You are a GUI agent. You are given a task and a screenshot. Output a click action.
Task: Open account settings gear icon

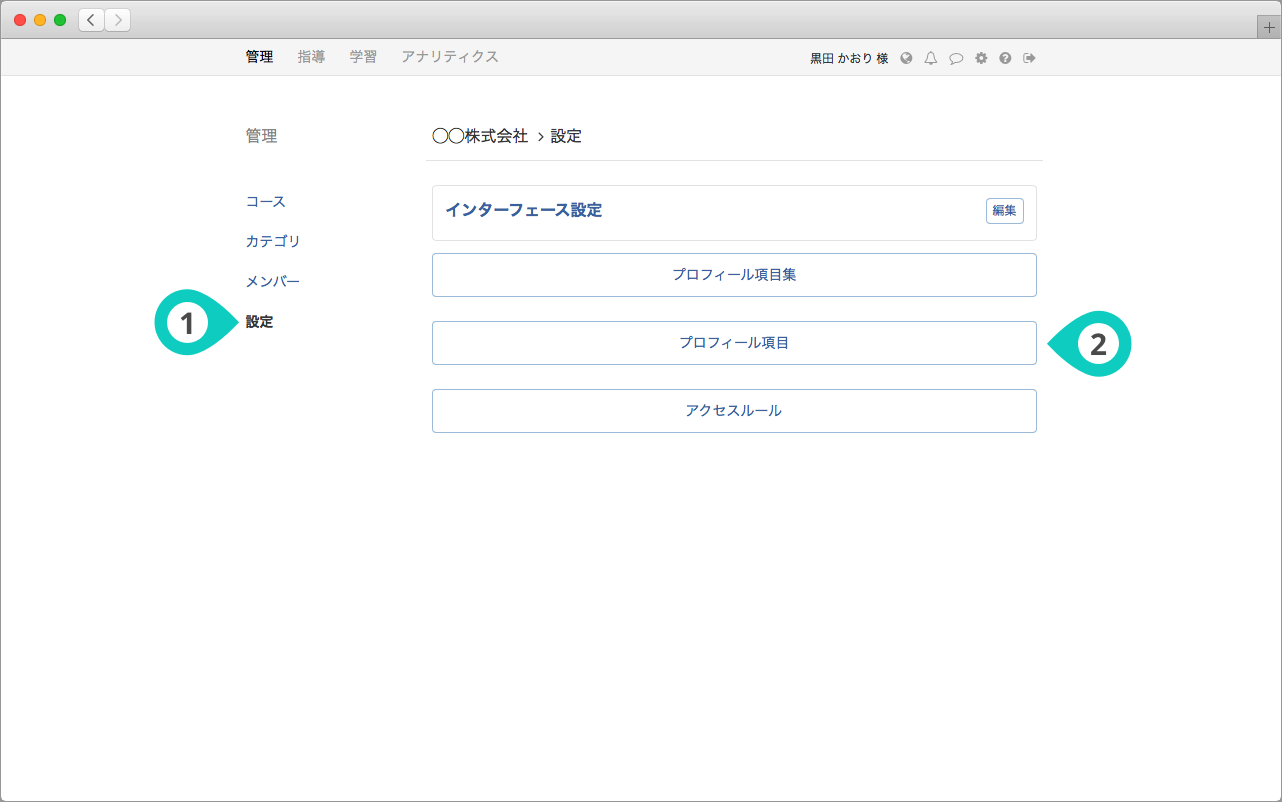pos(981,58)
